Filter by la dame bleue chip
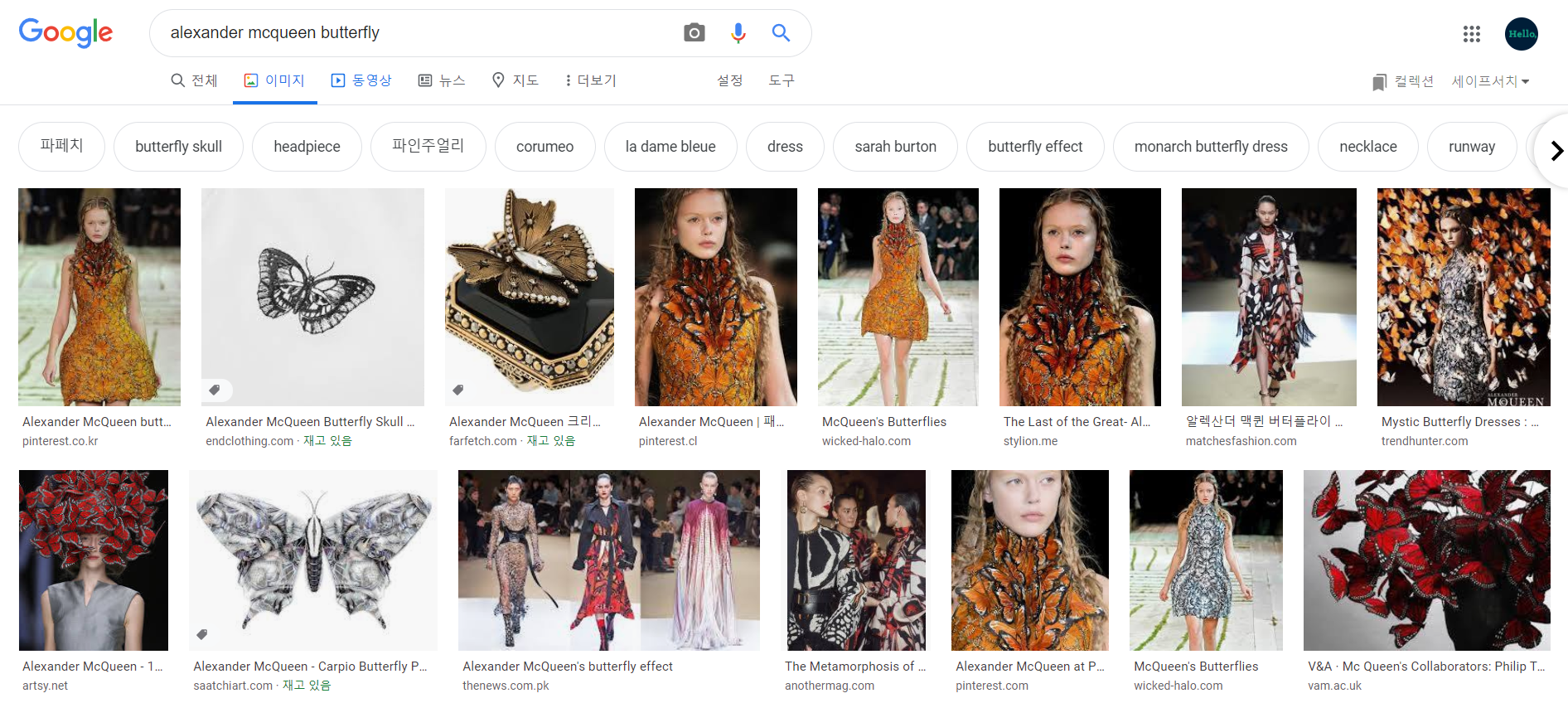Screen dimensions: 1568x703 (x=670, y=146)
